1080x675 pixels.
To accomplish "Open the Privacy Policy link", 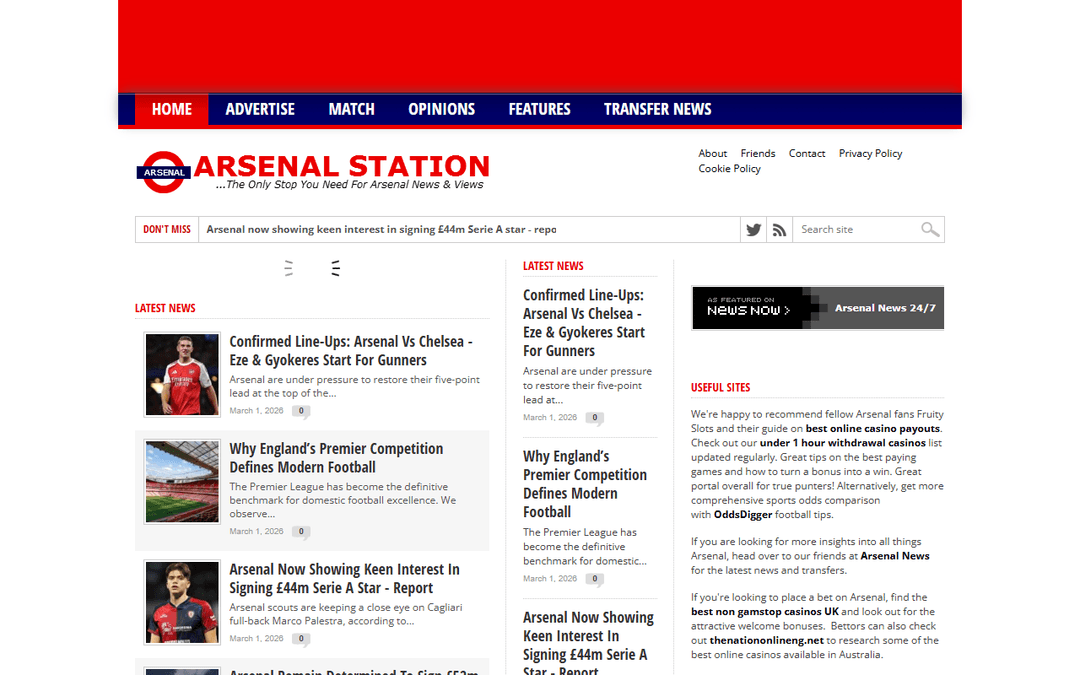I will pyautogui.click(x=870, y=154).
